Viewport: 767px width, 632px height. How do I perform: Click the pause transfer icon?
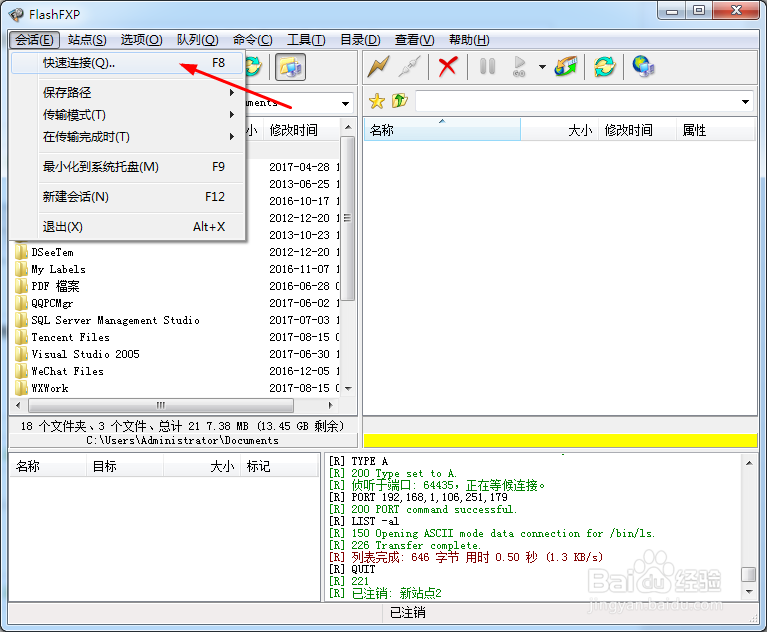pyautogui.click(x=487, y=67)
